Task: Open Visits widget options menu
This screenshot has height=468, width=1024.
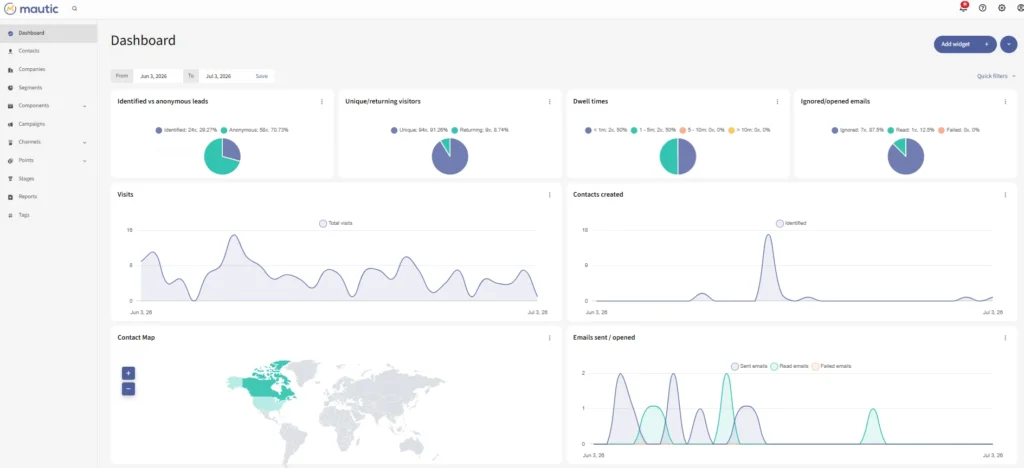Action: (x=549, y=195)
